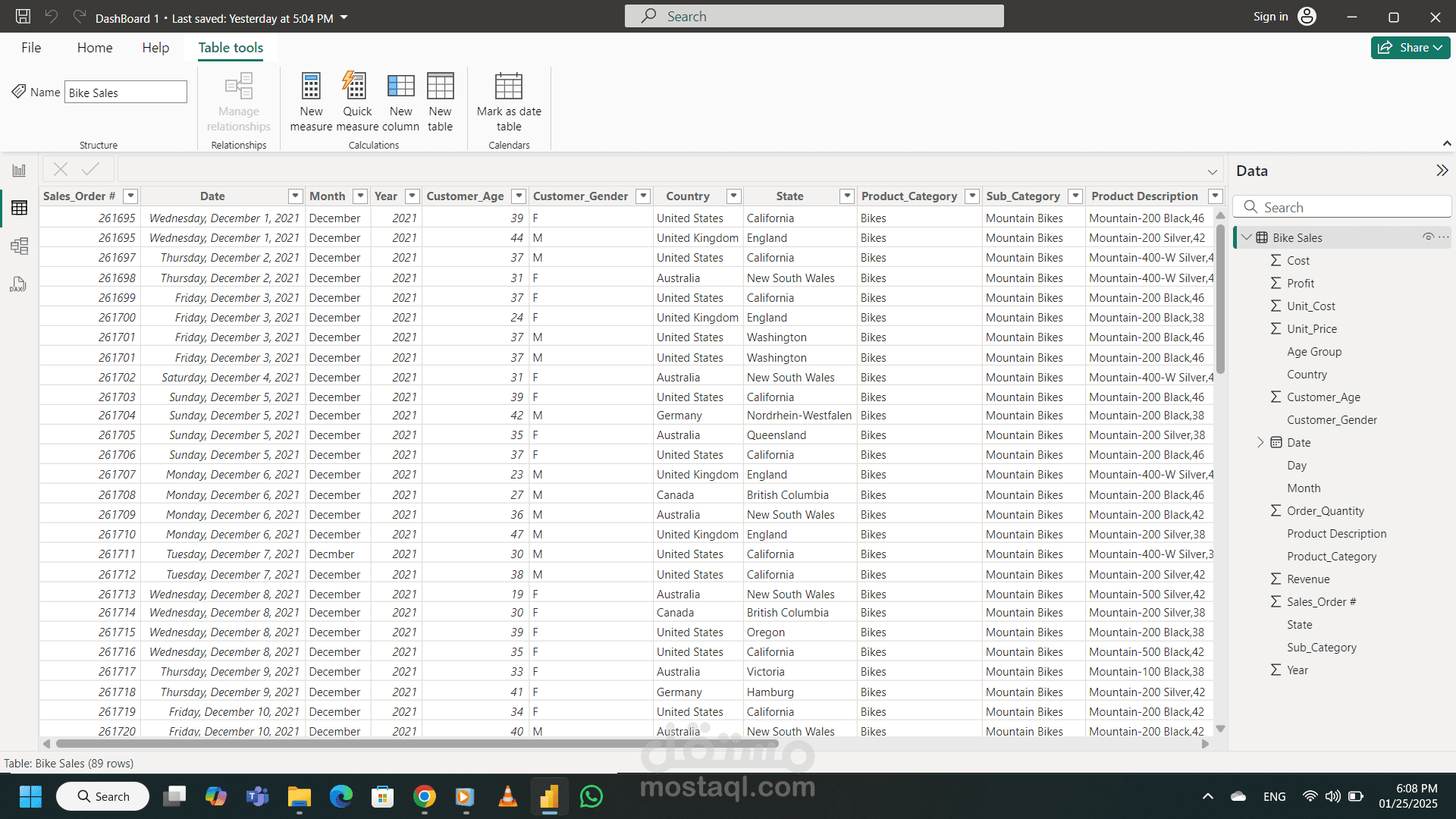Open DAX query view in left sidebar
1456x819 pixels.
pos(19,284)
